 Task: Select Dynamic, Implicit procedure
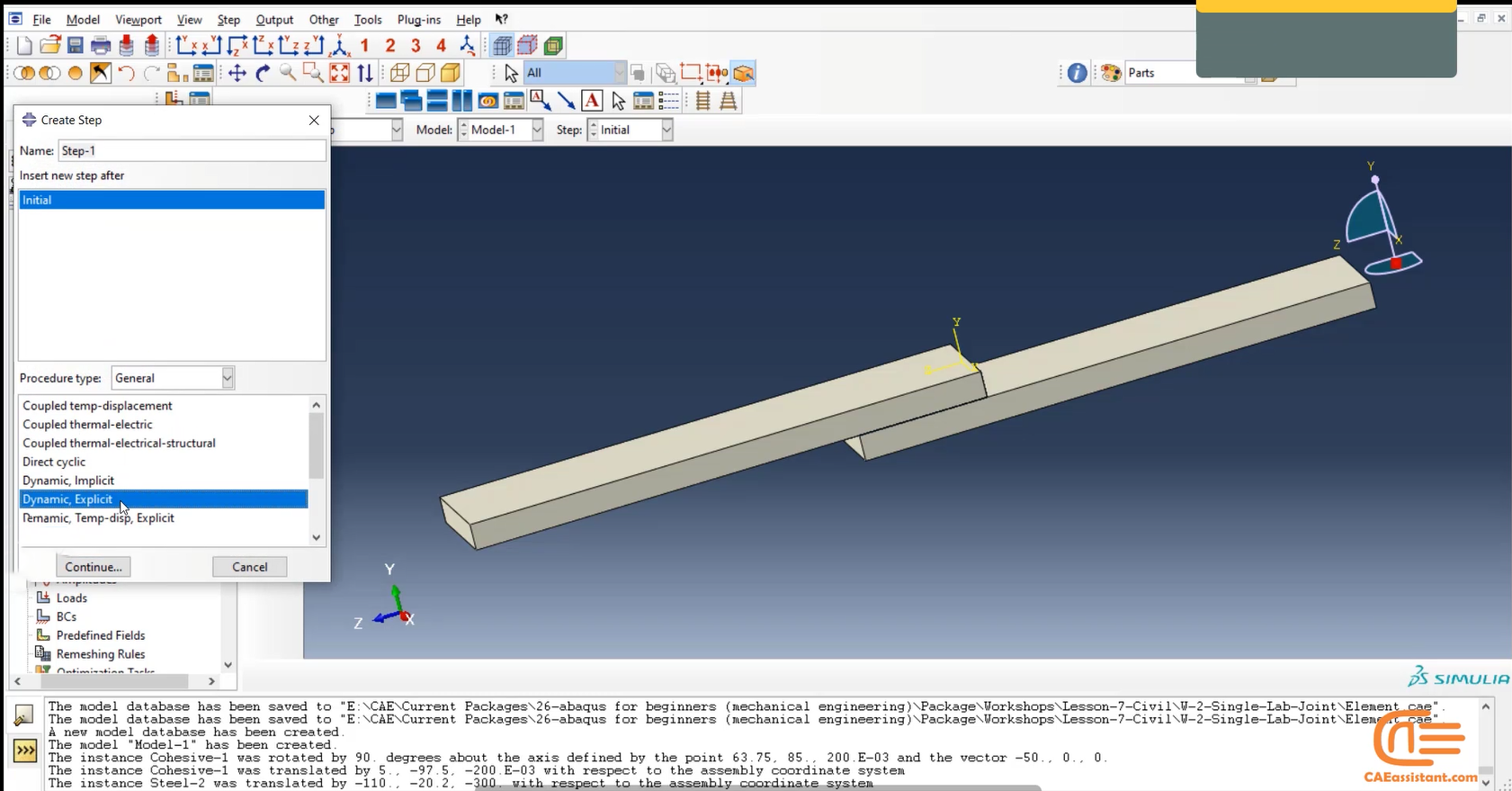point(164,481)
